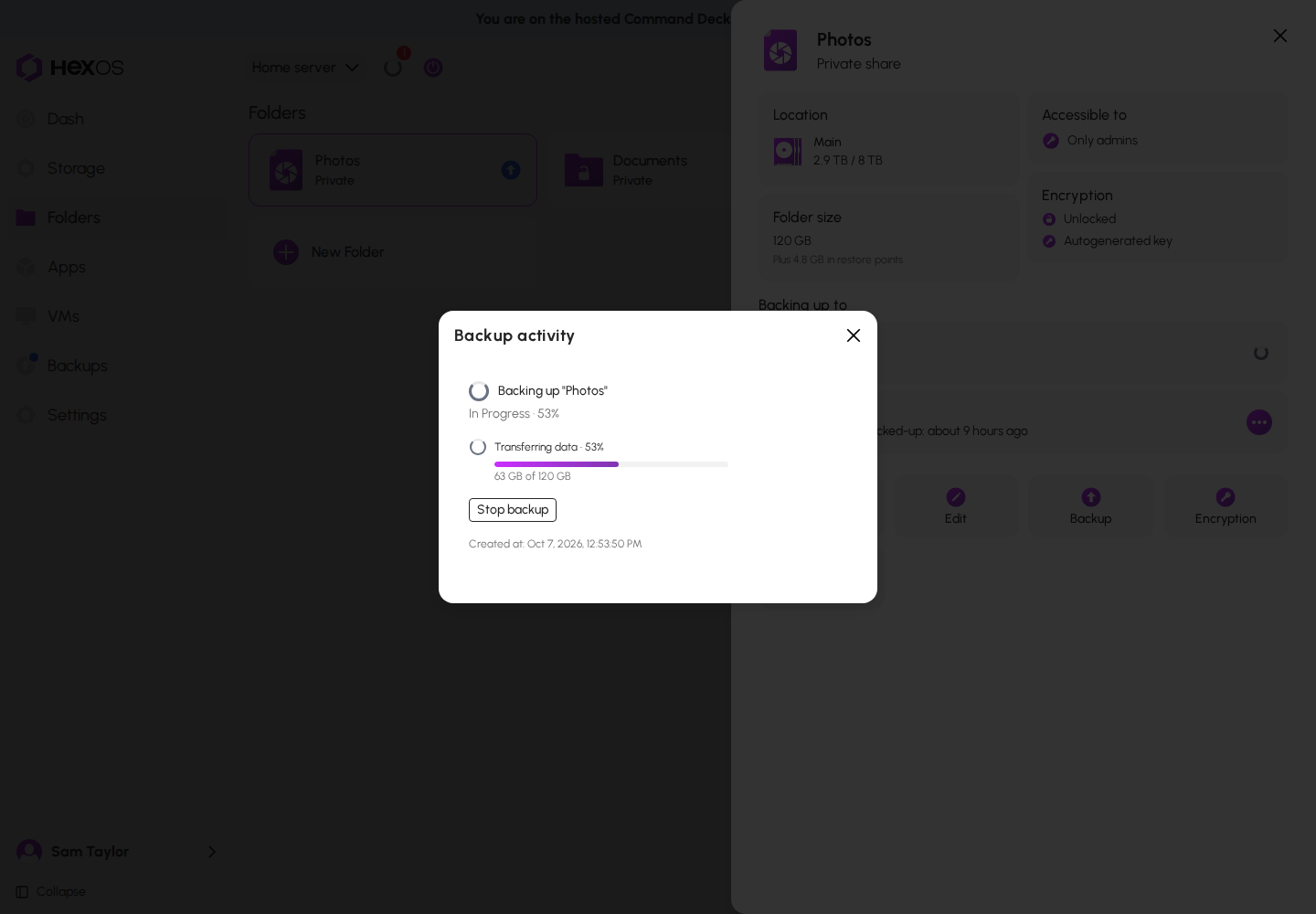This screenshot has width=1316, height=914.
Task: Click the Unlocked encryption status icon
Action: (1049, 219)
